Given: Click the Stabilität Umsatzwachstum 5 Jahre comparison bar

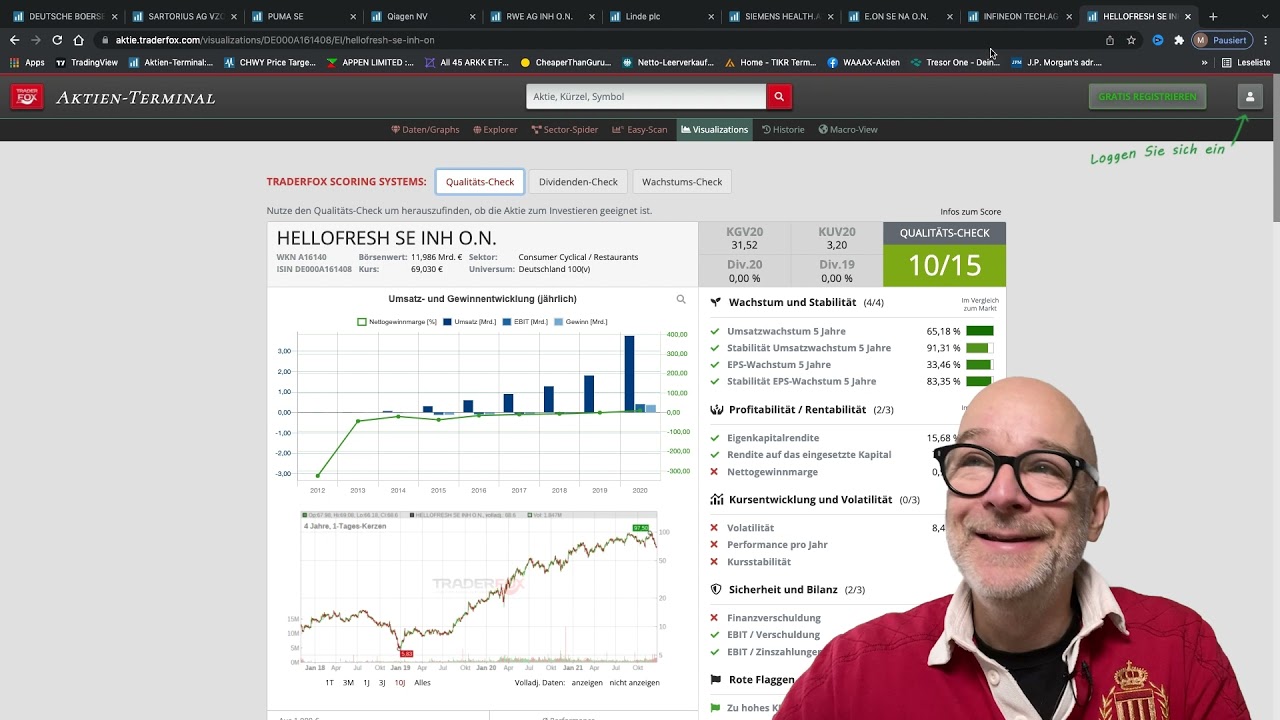Looking at the screenshot, I should coord(979,348).
